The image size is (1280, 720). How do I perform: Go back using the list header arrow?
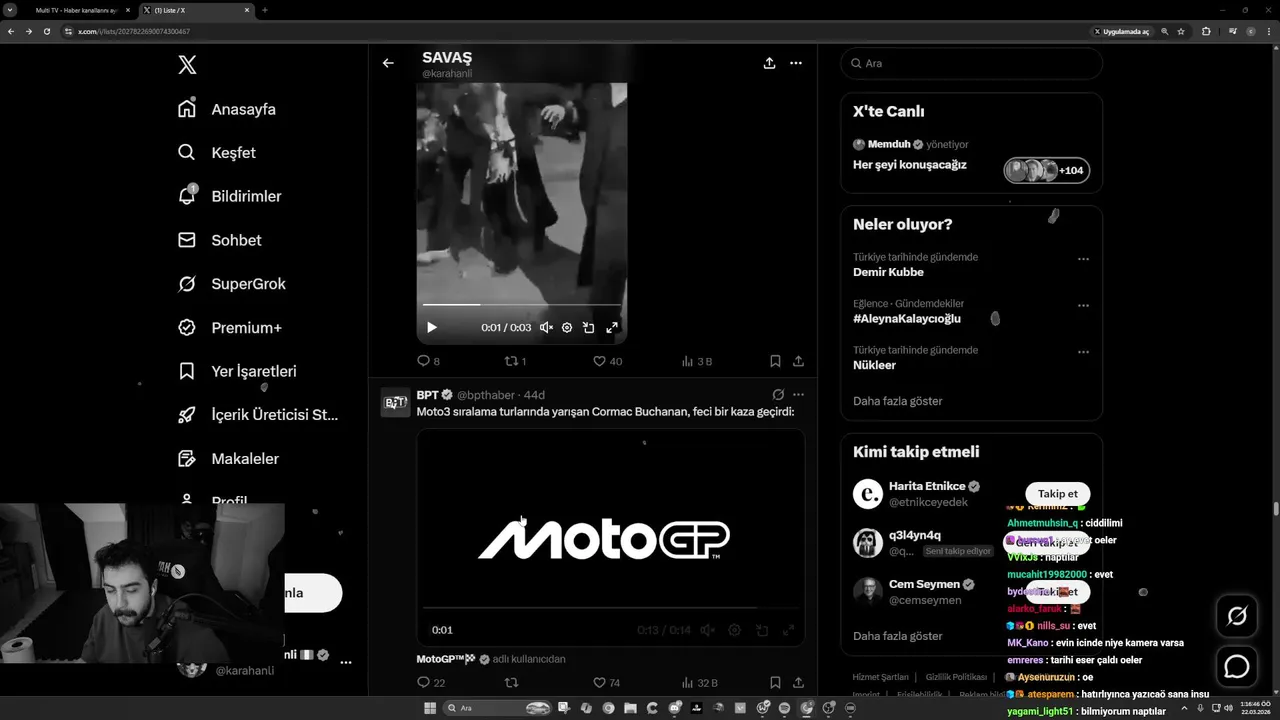(x=388, y=63)
